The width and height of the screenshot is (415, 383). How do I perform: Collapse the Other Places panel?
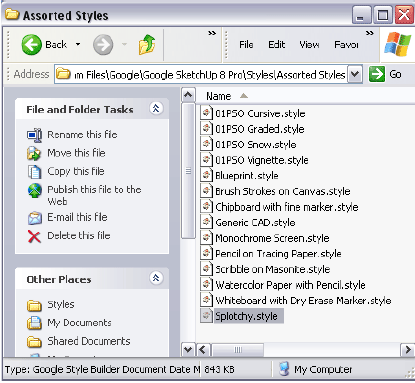pyautogui.click(x=156, y=278)
